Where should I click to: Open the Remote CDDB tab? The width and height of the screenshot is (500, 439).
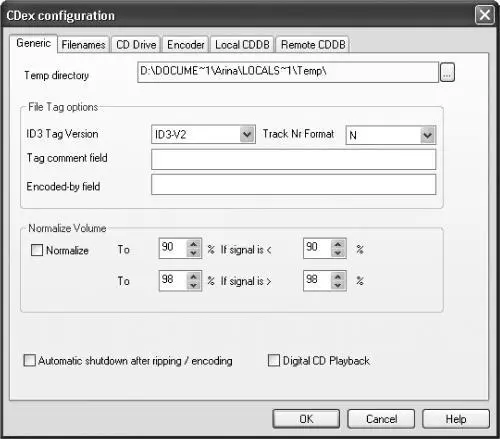pos(313,45)
